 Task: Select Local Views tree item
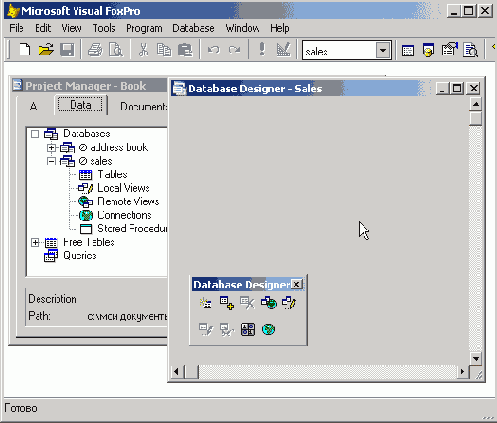point(123,188)
